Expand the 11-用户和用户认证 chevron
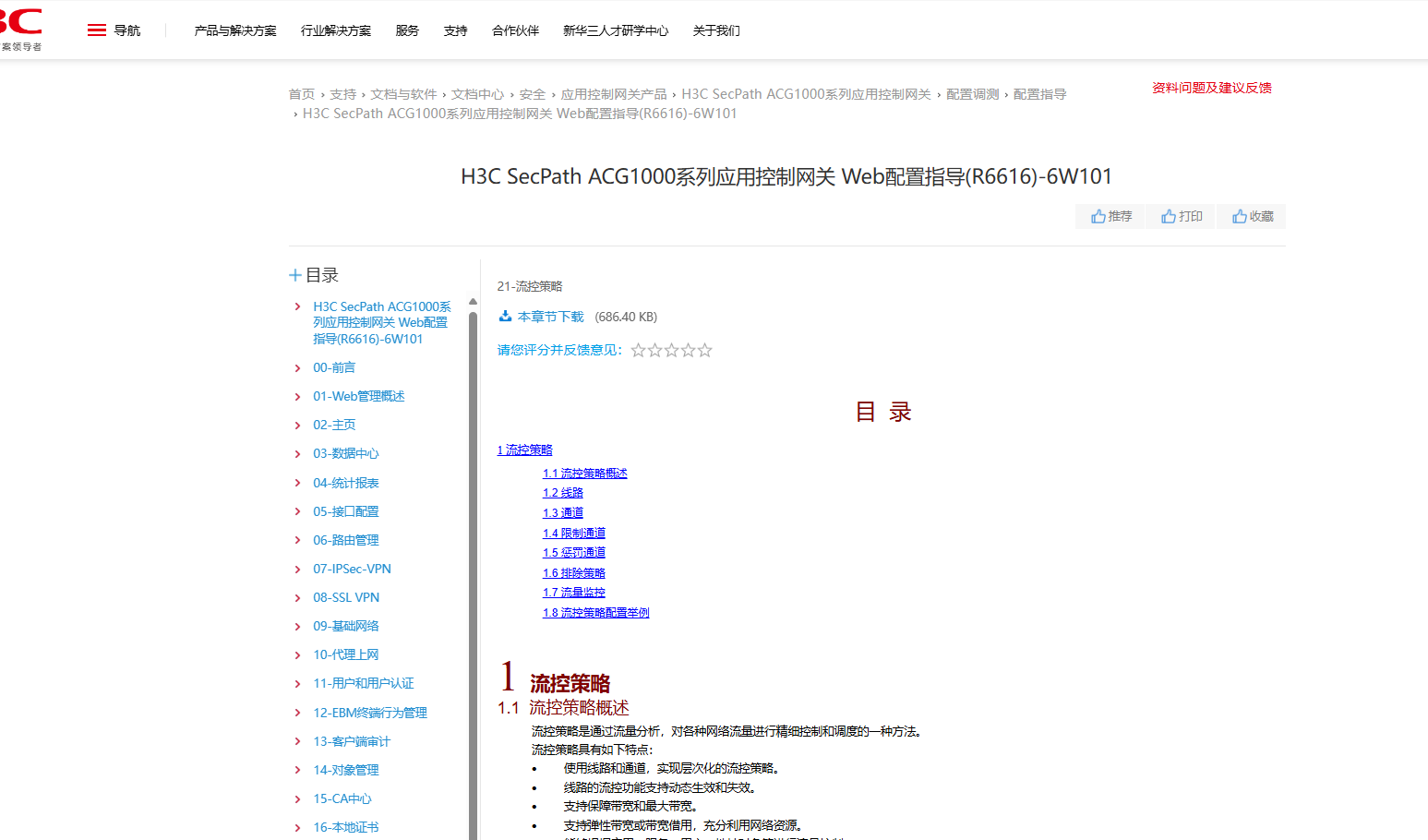Image resolution: width=1428 pixels, height=840 pixels. coord(297,684)
